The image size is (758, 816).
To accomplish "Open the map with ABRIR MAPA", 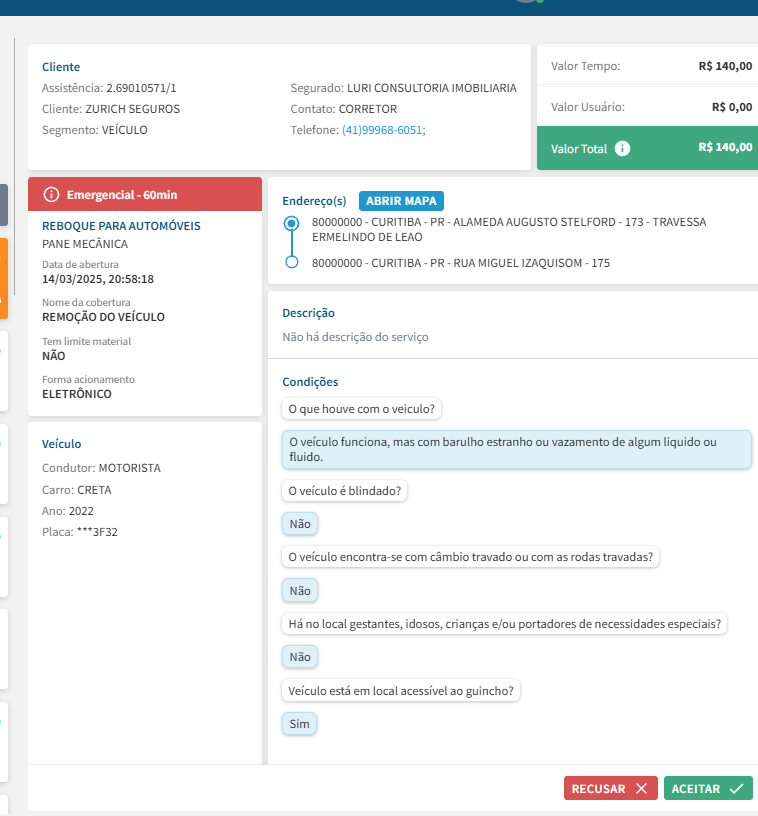I will coord(401,200).
